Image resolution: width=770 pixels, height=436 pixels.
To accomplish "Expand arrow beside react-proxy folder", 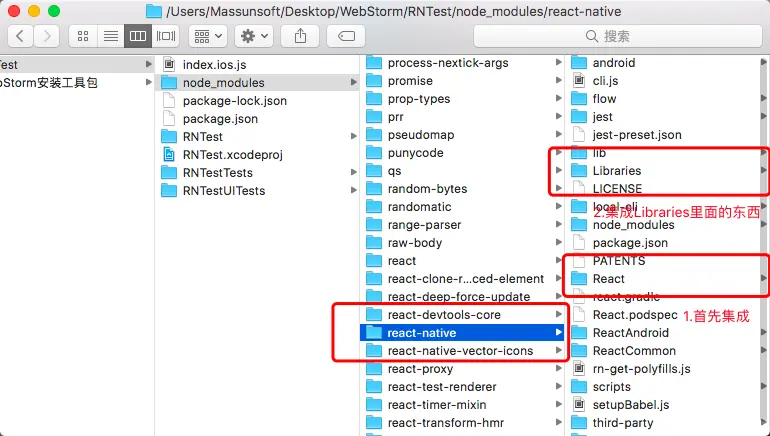I will tap(558, 368).
